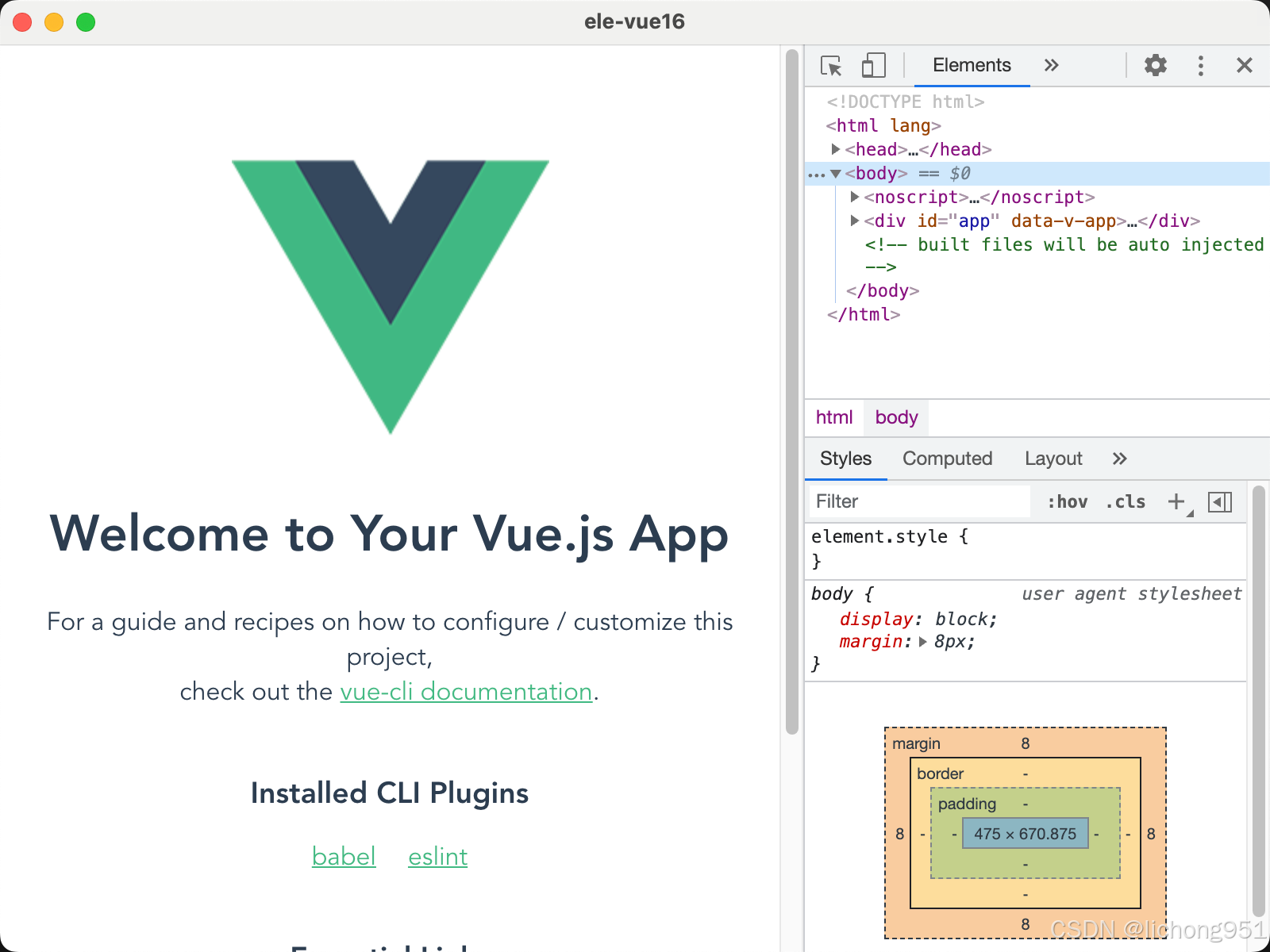1270x952 pixels.
Task: Click the box model content size 475 × 670.875
Action: coord(1026,834)
